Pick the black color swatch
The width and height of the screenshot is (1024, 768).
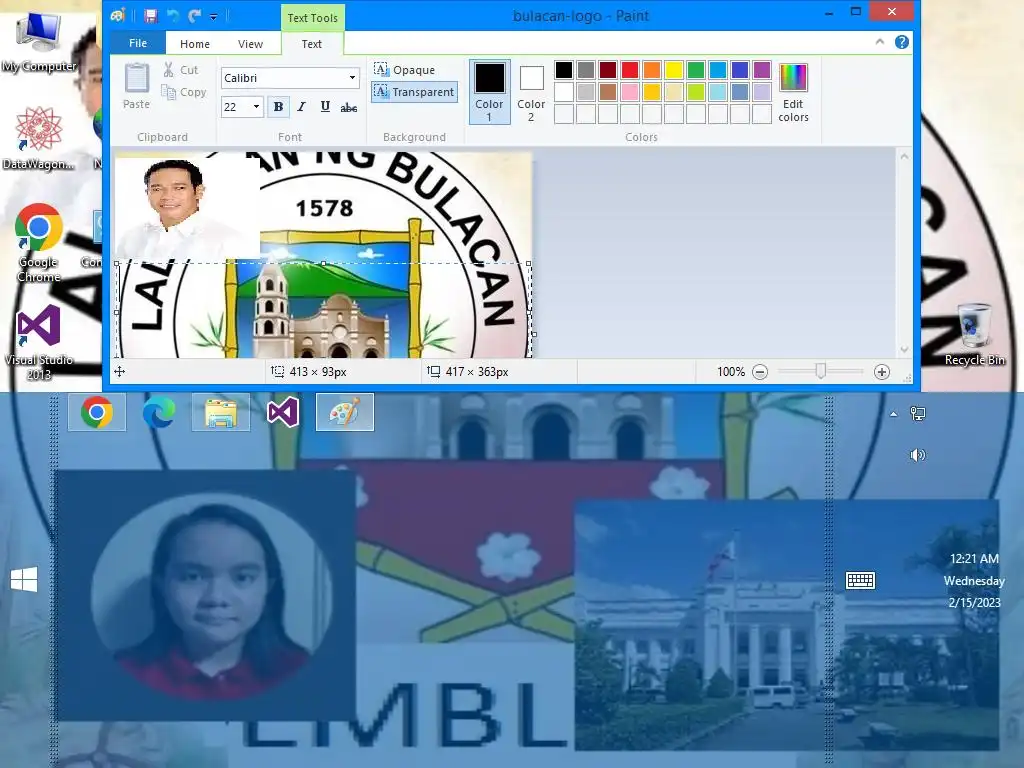pyautogui.click(x=564, y=70)
